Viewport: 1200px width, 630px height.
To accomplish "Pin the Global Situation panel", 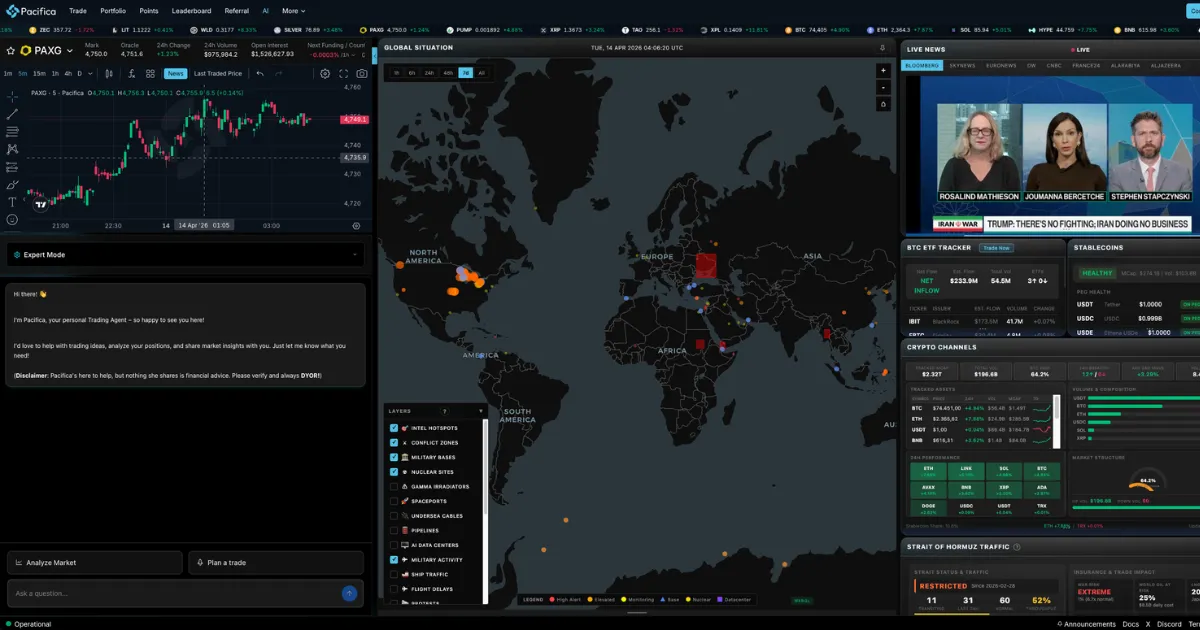I will pos(881,47).
